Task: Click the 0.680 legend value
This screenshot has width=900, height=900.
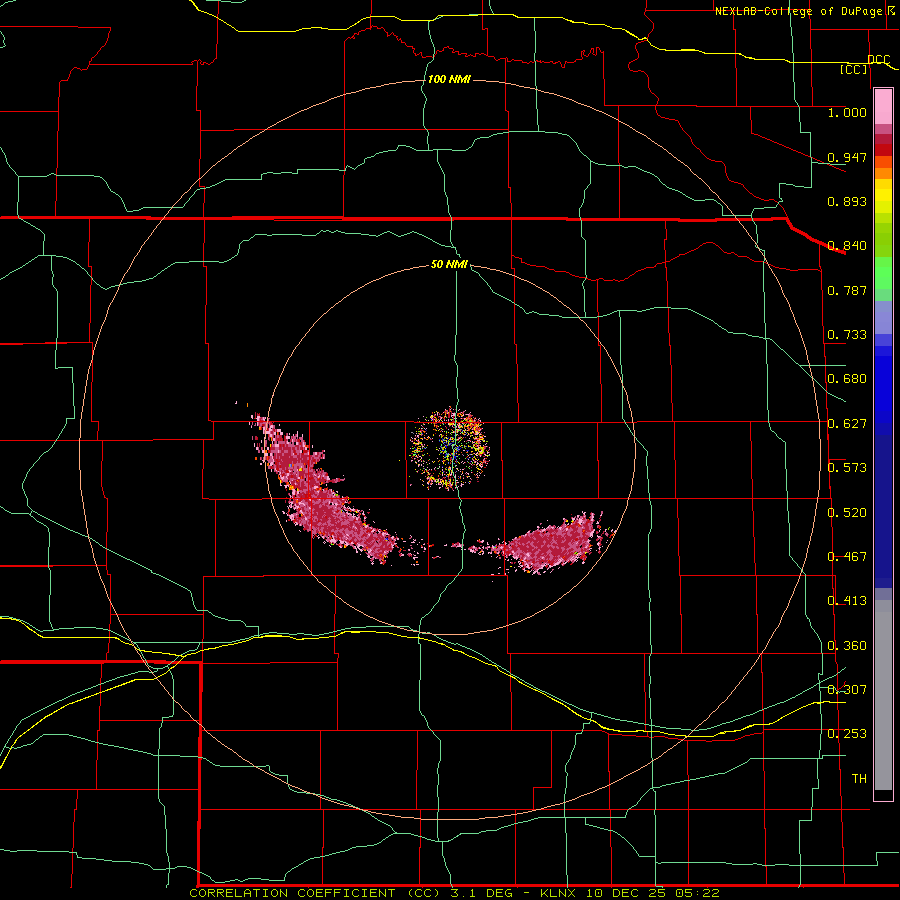Action: pyautogui.click(x=847, y=379)
